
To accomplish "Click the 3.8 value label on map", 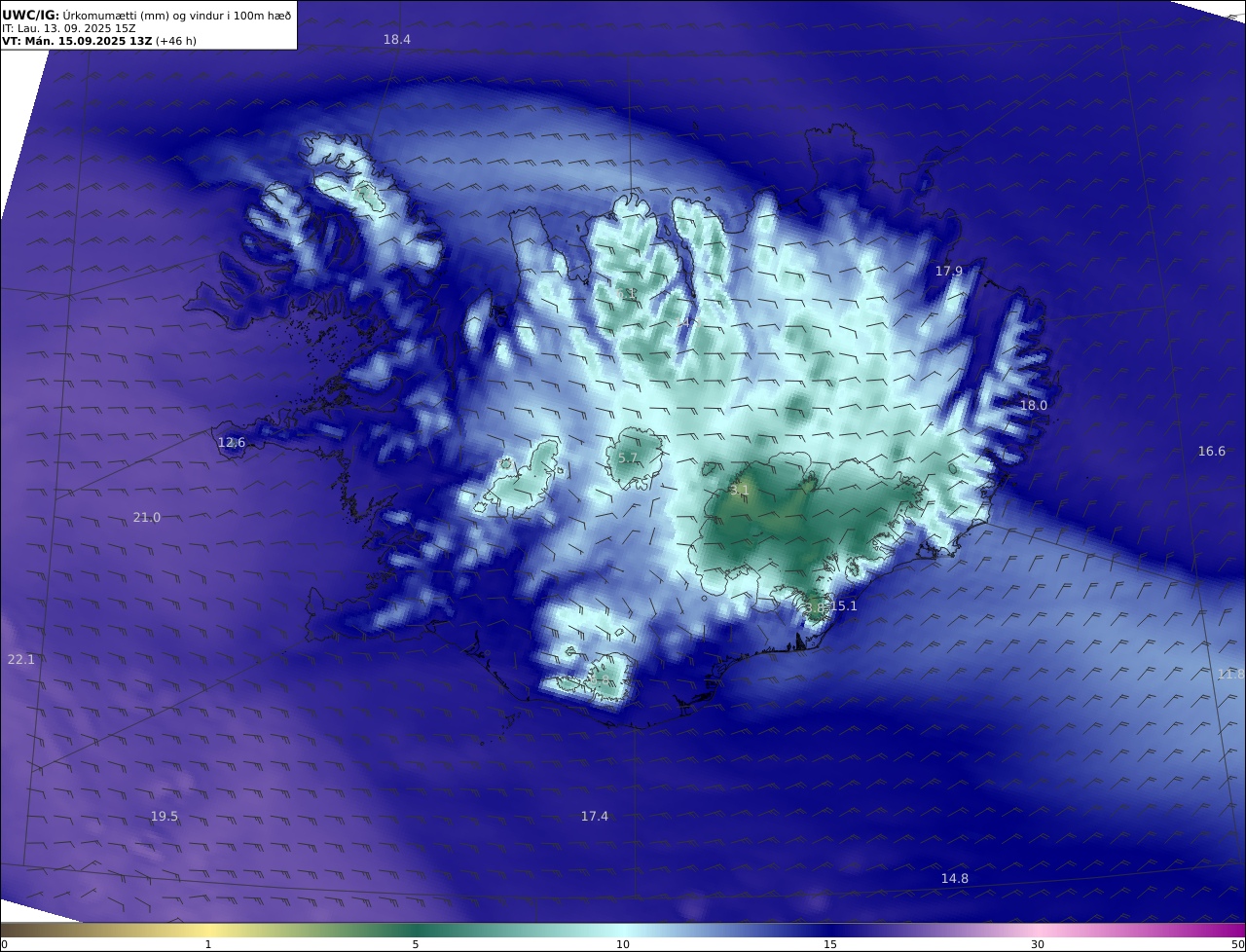I will point(815,606).
